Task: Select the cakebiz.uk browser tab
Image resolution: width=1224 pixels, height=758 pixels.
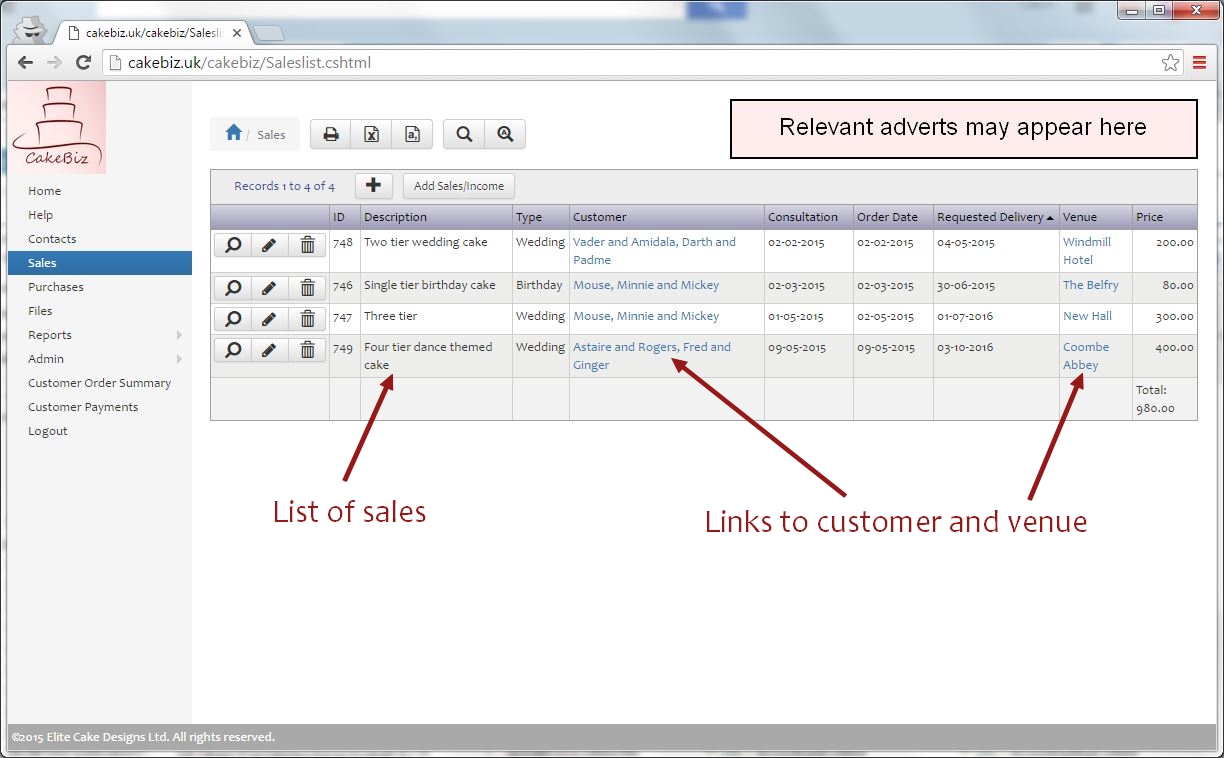Action: point(150,31)
